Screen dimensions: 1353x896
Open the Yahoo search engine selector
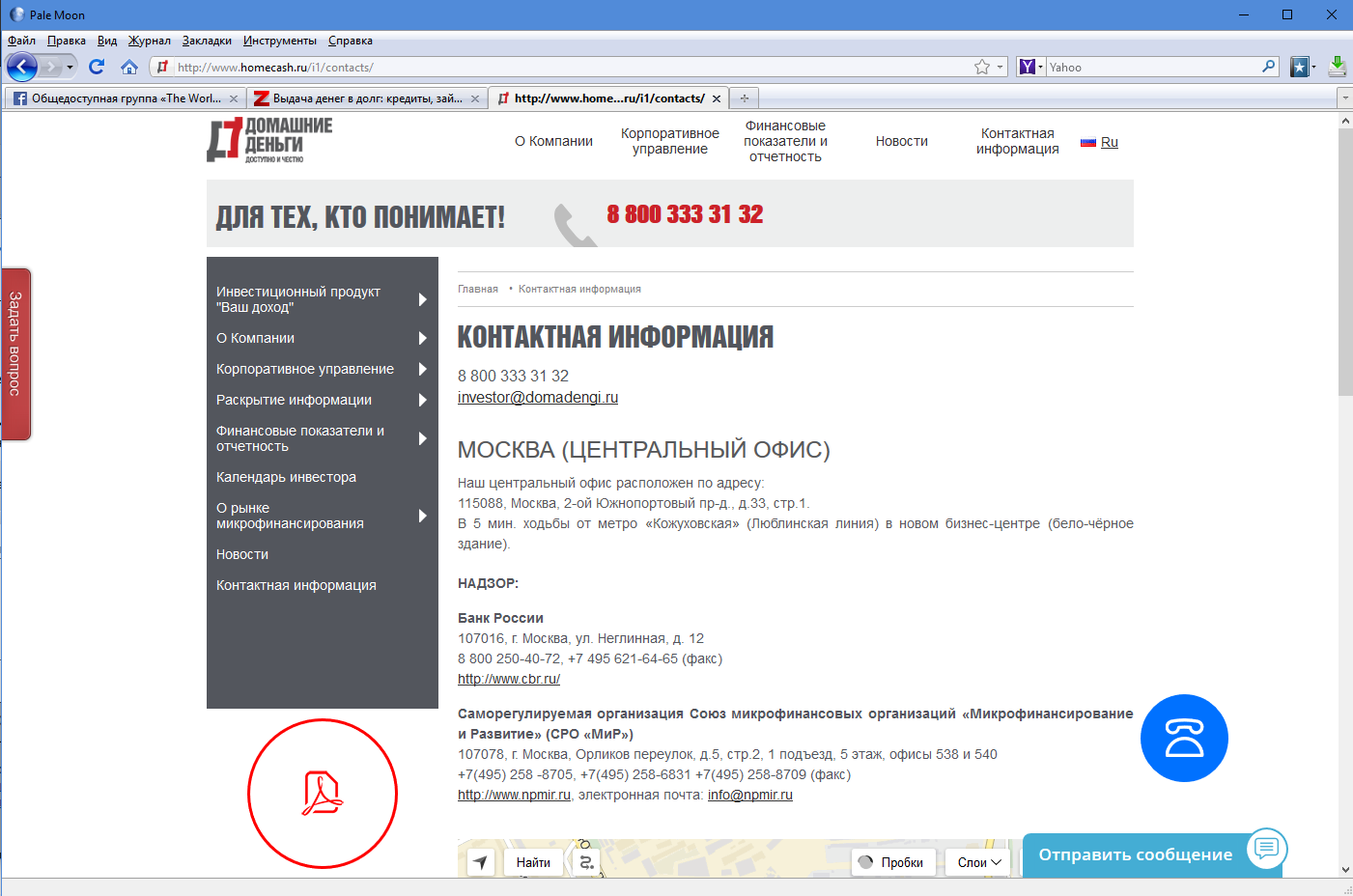(x=1030, y=67)
